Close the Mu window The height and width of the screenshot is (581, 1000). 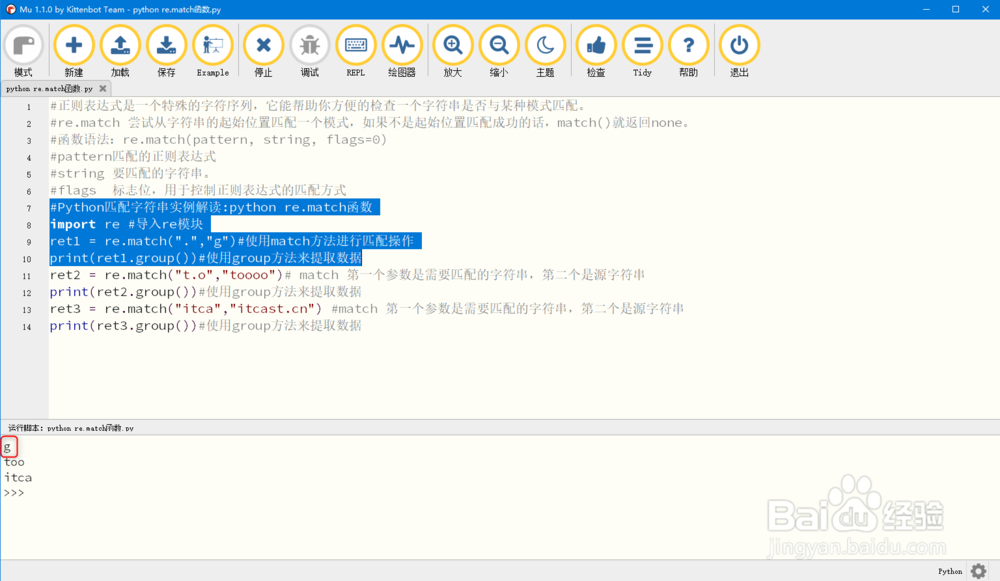click(985, 9)
